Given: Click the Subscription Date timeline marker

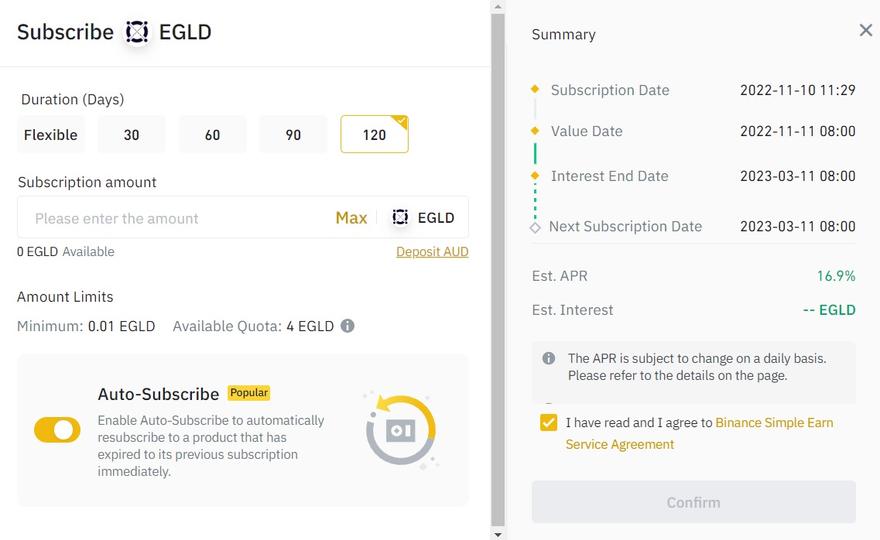Looking at the screenshot, I should point(535,90).
